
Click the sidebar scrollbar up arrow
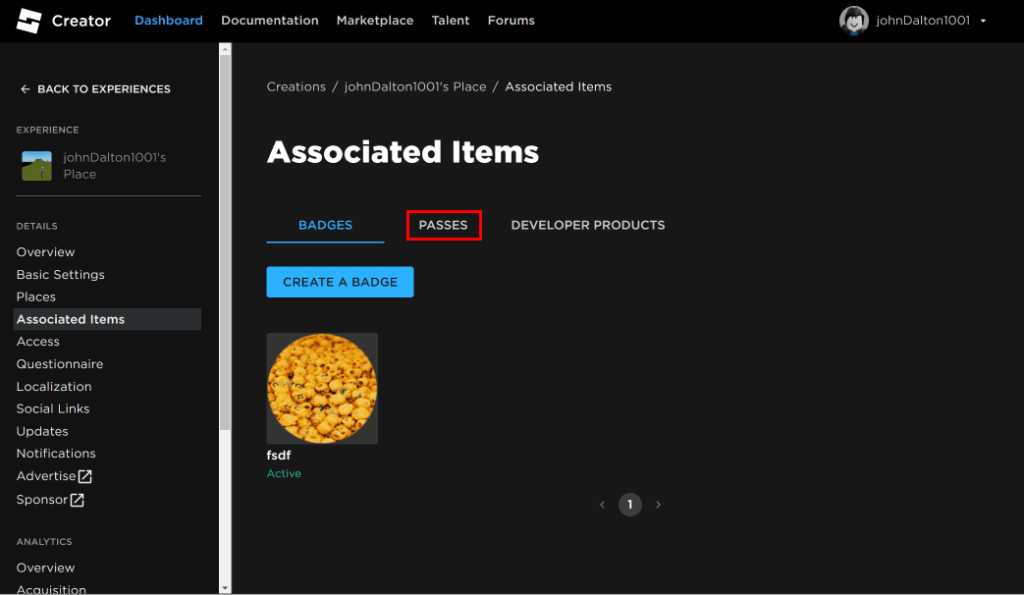click(x=225, y=49)
